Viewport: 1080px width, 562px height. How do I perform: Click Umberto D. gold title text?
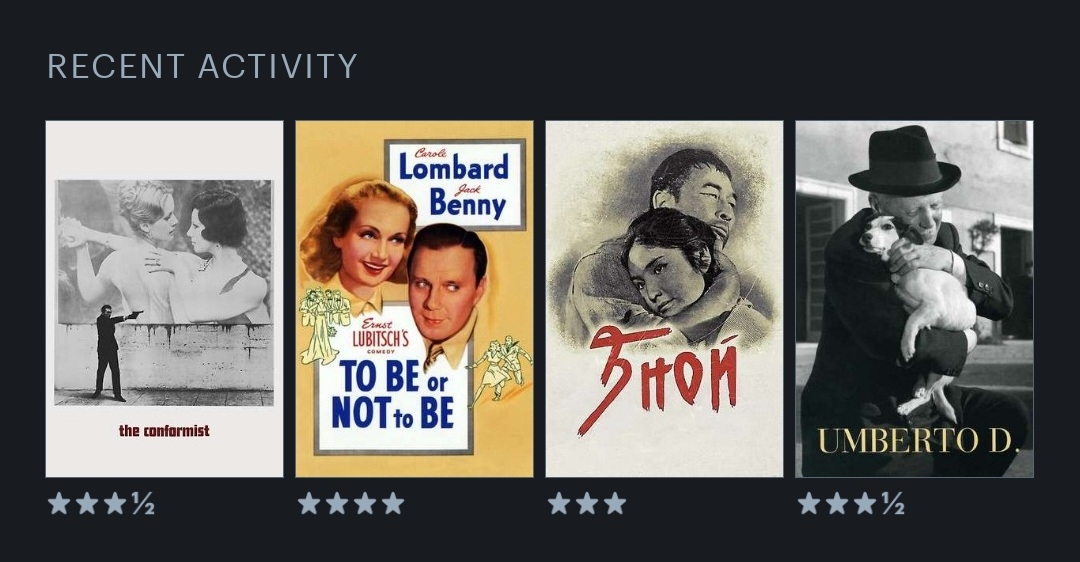coord(919,441)
